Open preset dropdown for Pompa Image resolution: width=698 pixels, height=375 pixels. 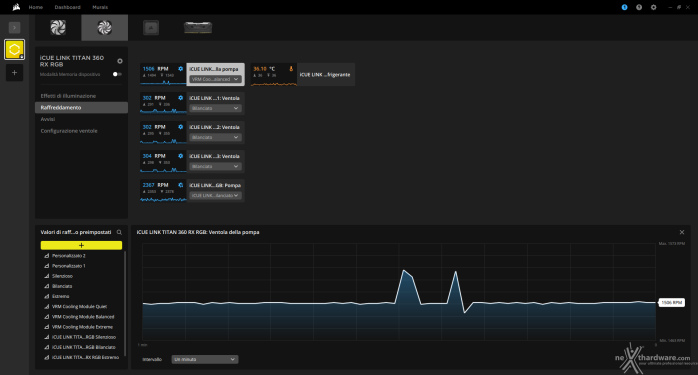[215, 196]
